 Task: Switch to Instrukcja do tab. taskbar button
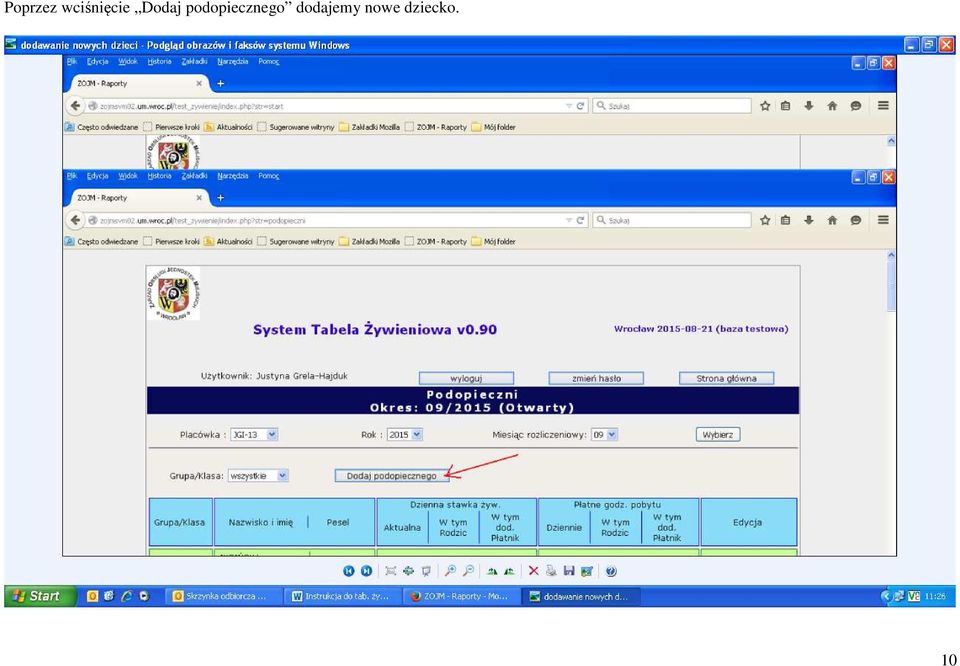tap(345, 596)
